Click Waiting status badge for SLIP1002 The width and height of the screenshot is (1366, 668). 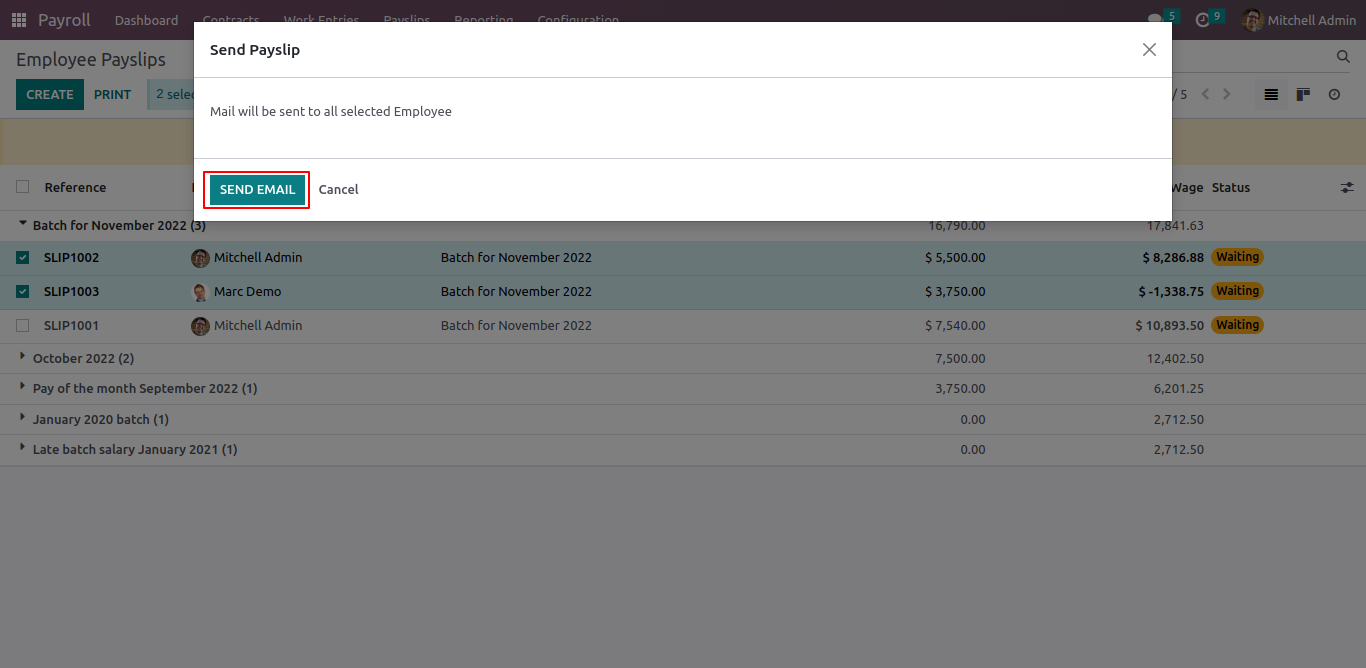pyautogui.click(x=1237, y=257)
